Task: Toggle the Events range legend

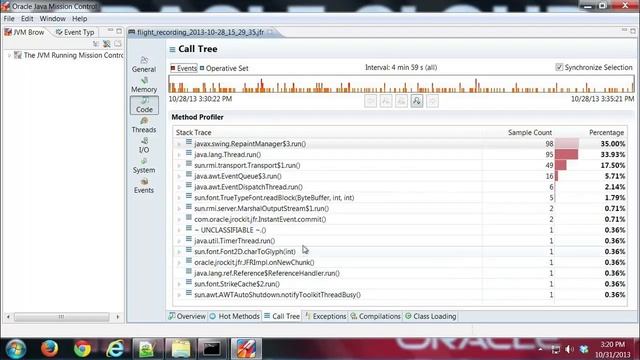Action: tap(184, 68)
